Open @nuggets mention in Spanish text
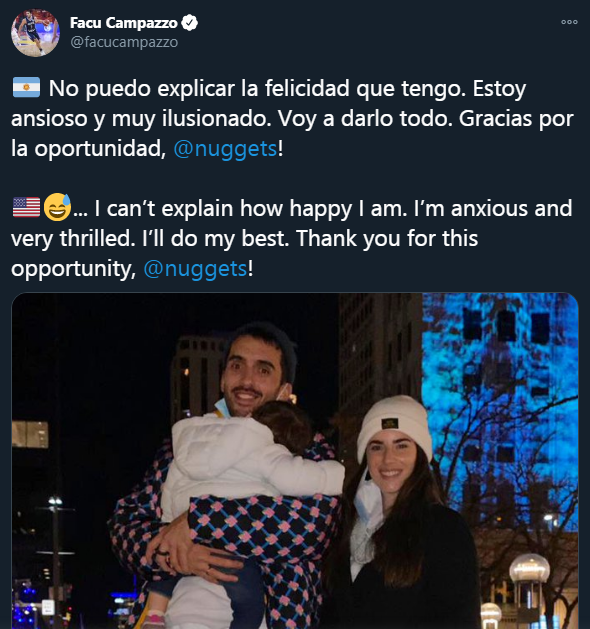The height and width of the screenshot is (629, 590). tap(225, 148)
